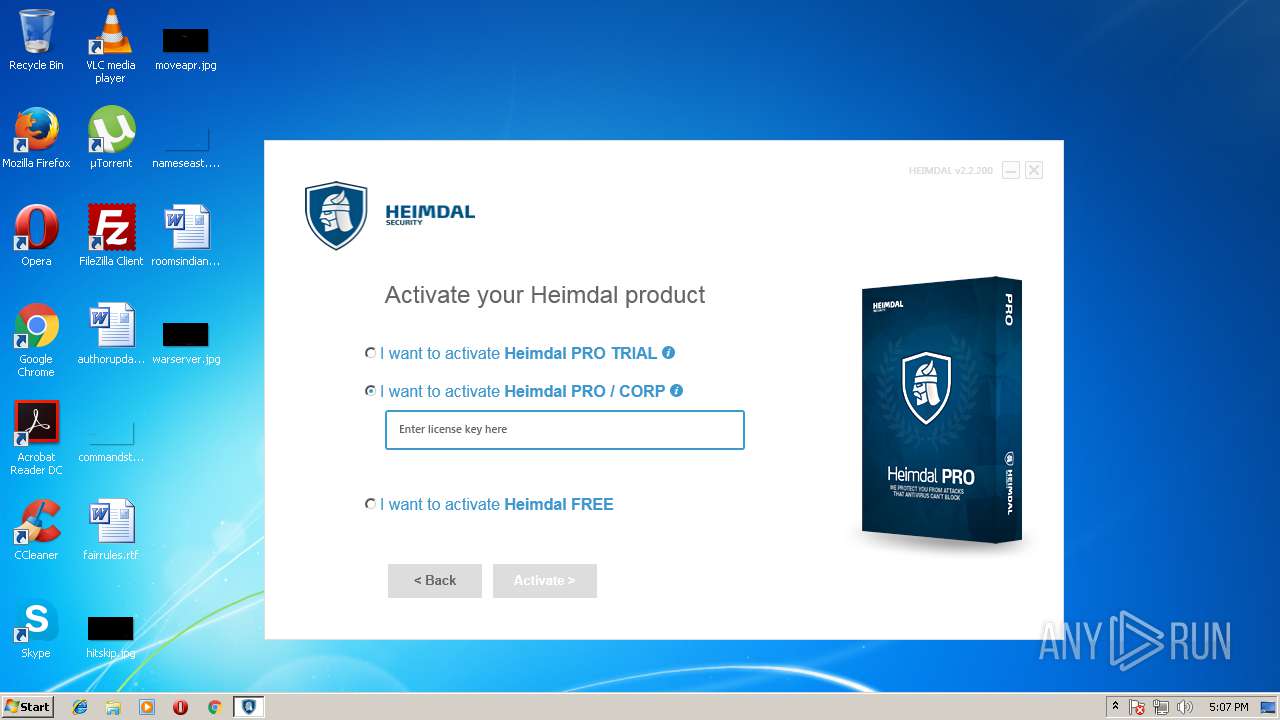Screen dimensions: 1280x720
Task: Click the 5:07 PM taskbar clock
Action: pos(1228,707)
